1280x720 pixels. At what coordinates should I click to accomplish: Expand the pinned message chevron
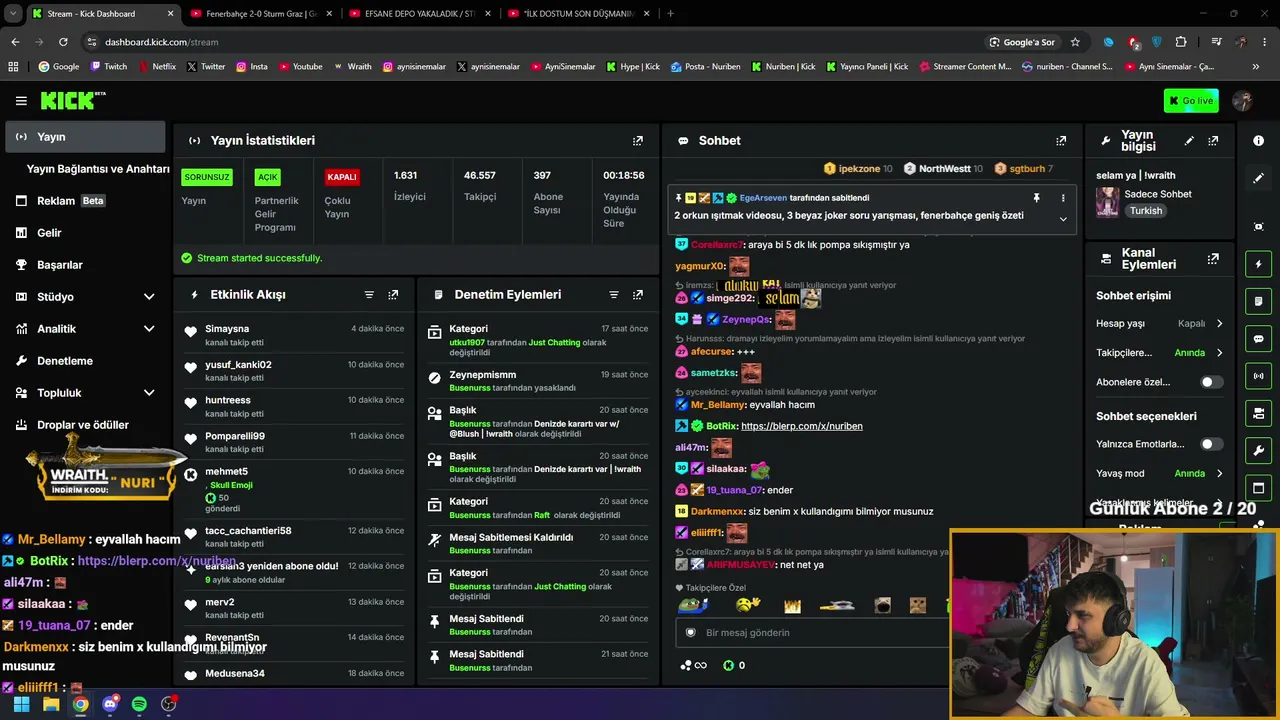tap(1063, 219)
